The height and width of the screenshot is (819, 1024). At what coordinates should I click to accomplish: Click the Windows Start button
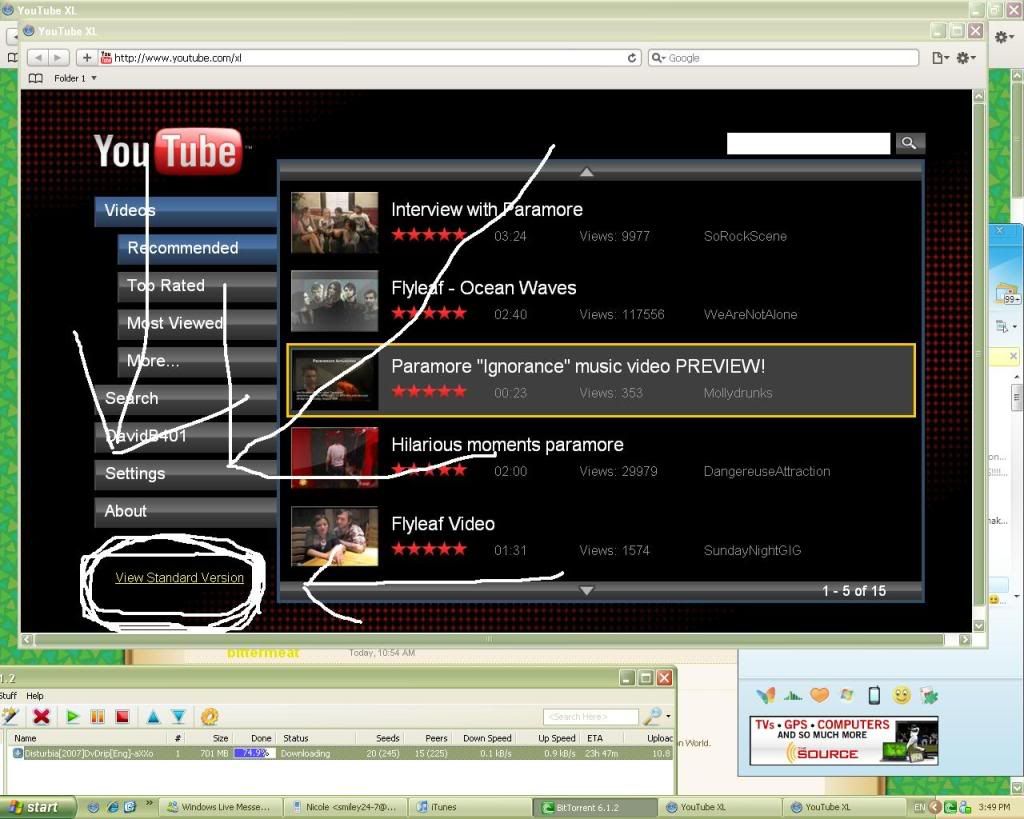(35, 807)
